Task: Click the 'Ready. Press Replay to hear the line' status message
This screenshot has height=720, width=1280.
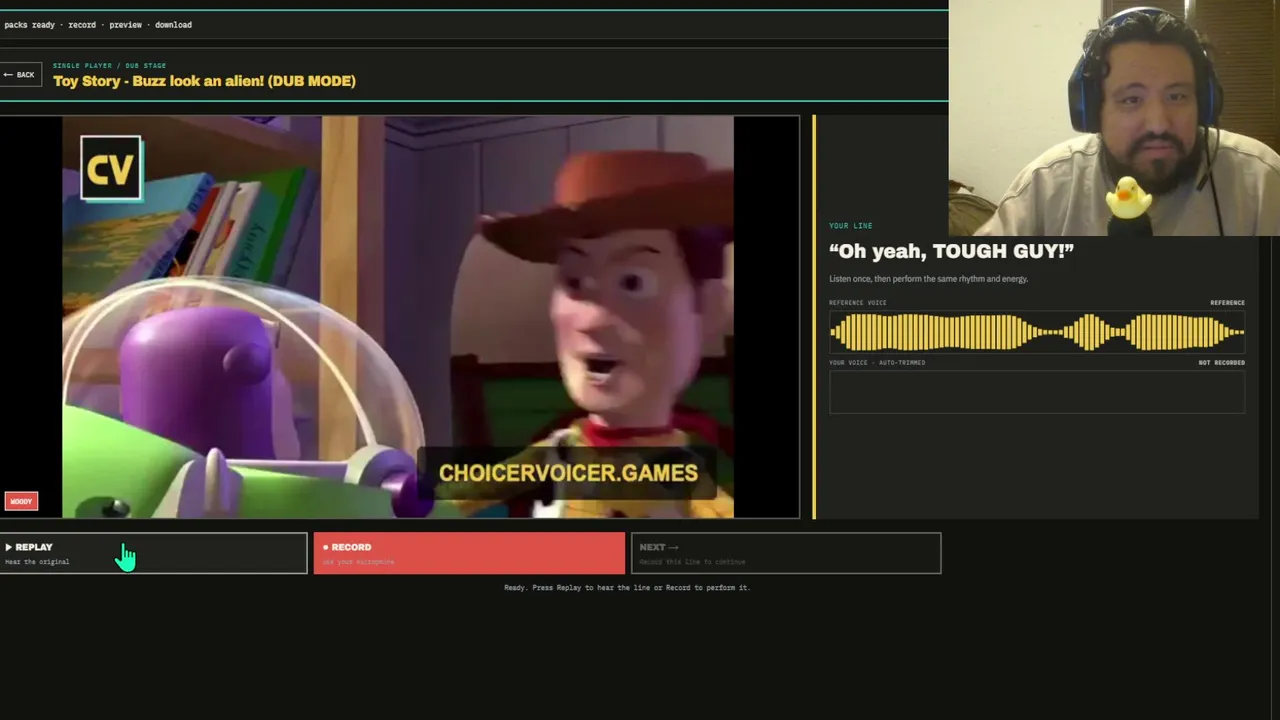Action: [x=627, y=588]
